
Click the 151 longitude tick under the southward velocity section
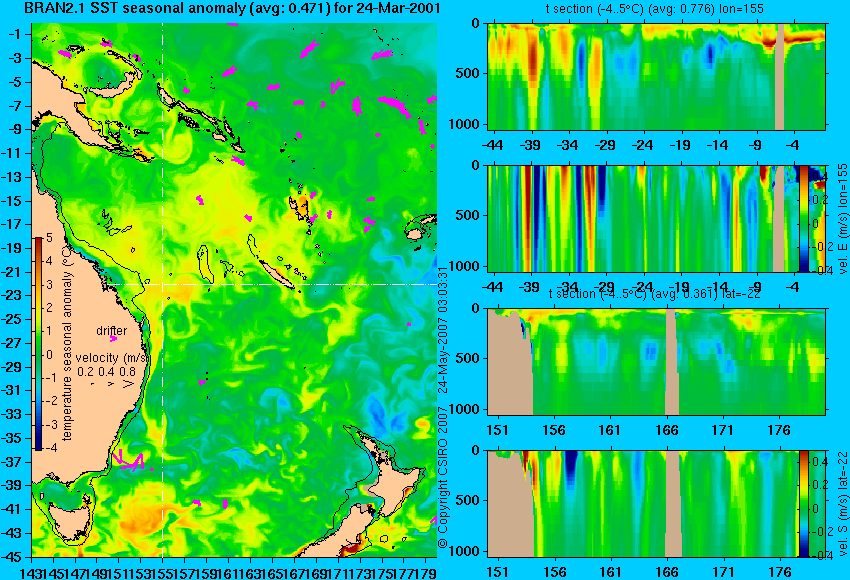[x=498, y=572]
